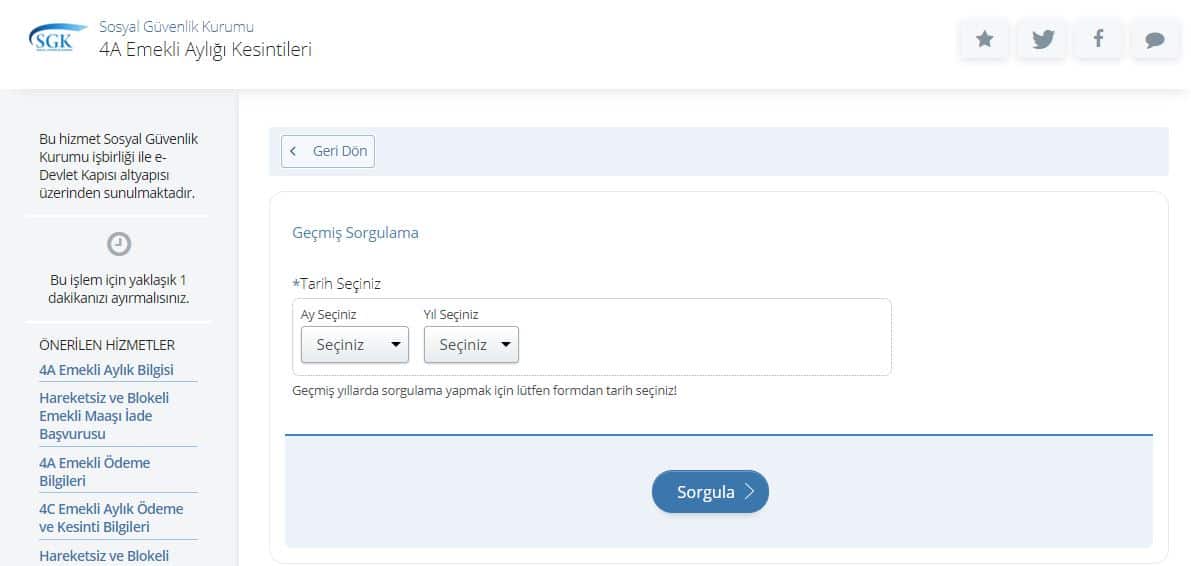Click the clock icon in sidebar
The height and width of the screenshot is (566, 1191).
pyautogui.click(x=119, y=243)
